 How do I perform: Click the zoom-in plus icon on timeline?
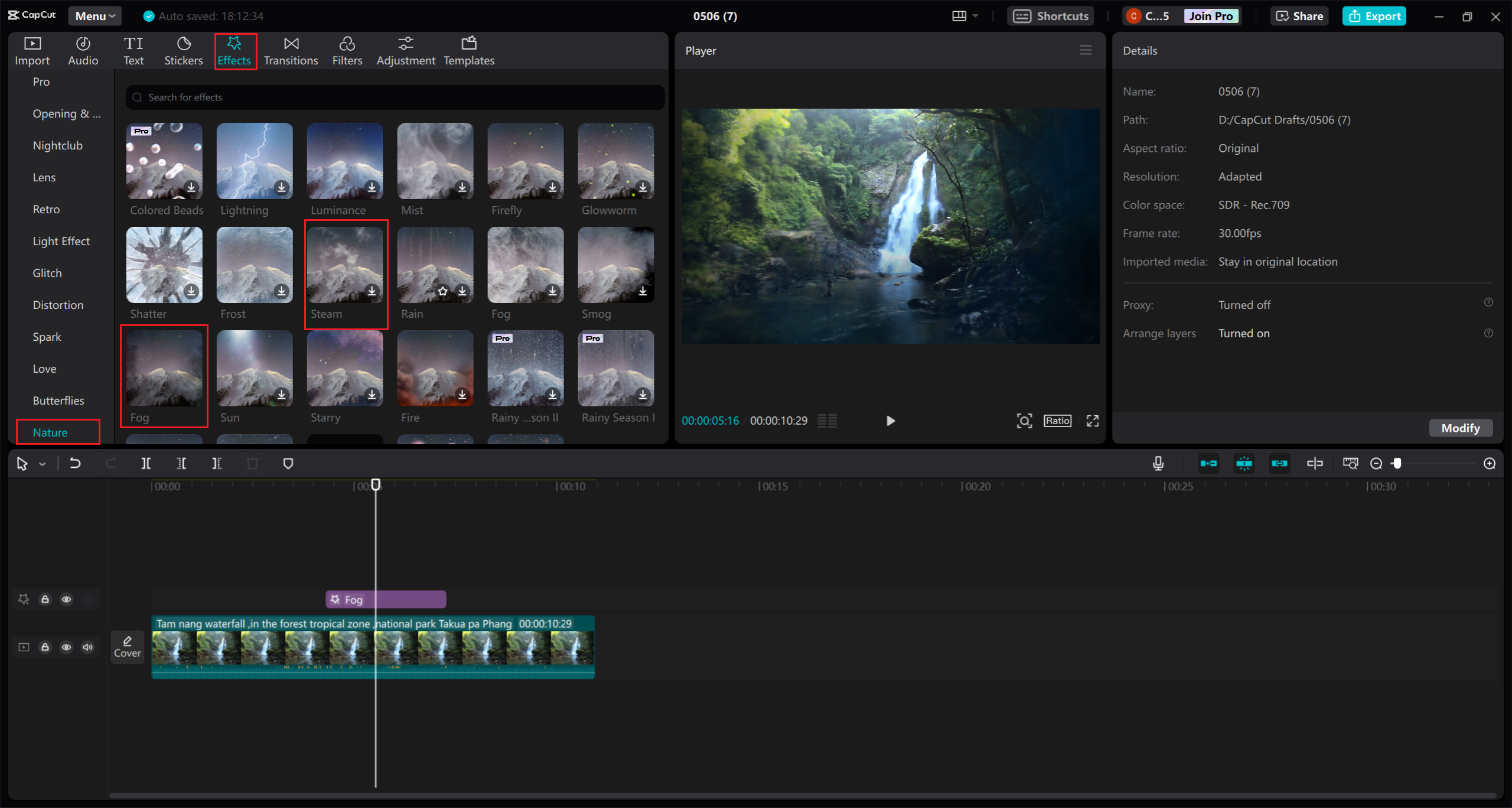coord(1490,464)
